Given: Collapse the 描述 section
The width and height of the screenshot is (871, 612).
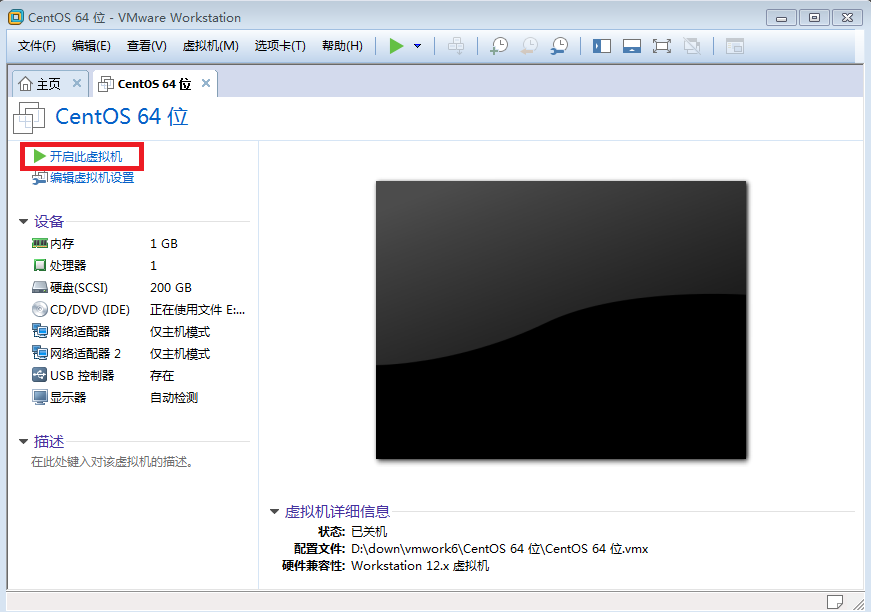Looking at the screenshot, I should [x=23, y=442].
